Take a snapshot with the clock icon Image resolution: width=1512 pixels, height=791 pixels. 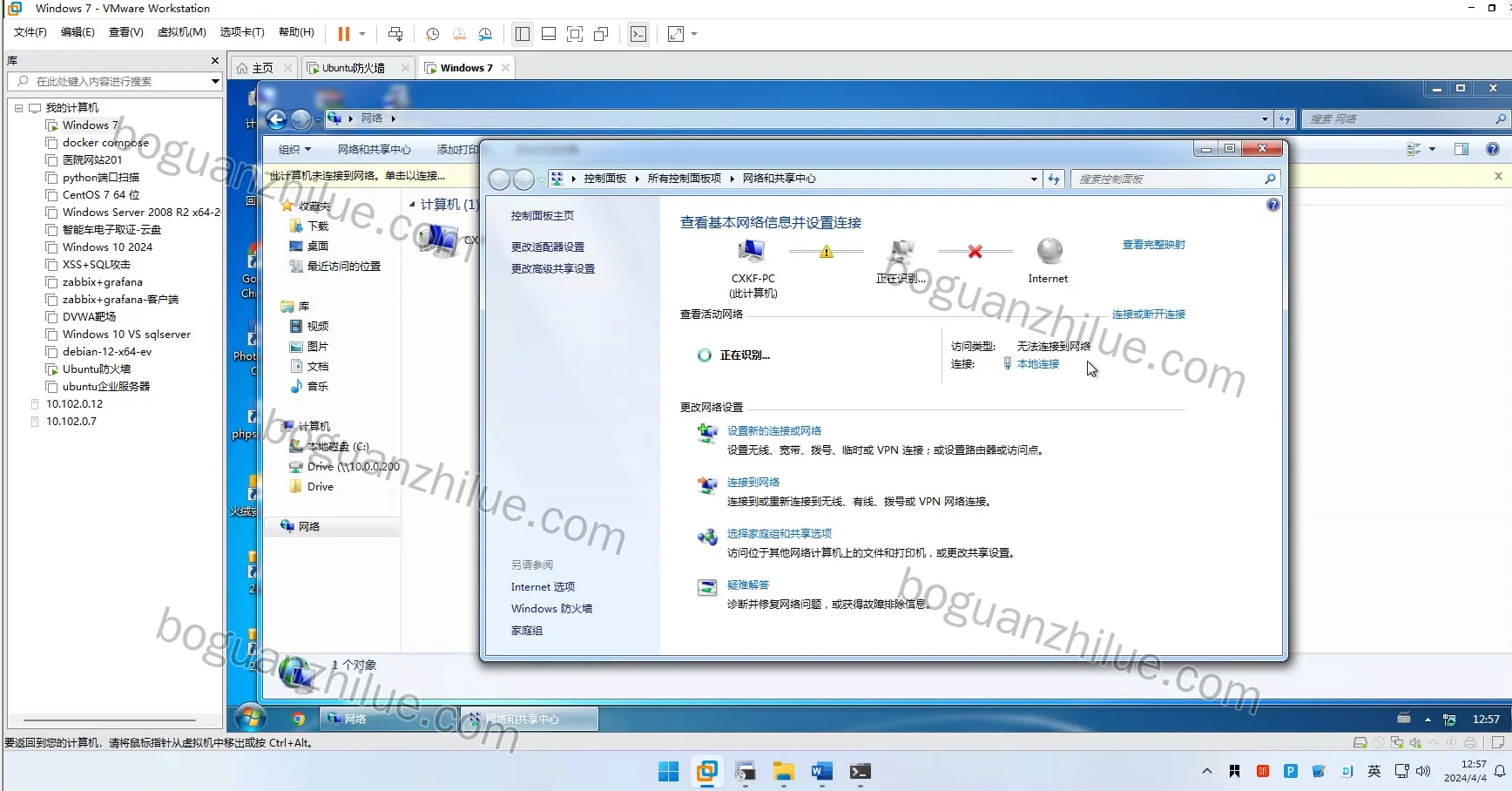432,34
